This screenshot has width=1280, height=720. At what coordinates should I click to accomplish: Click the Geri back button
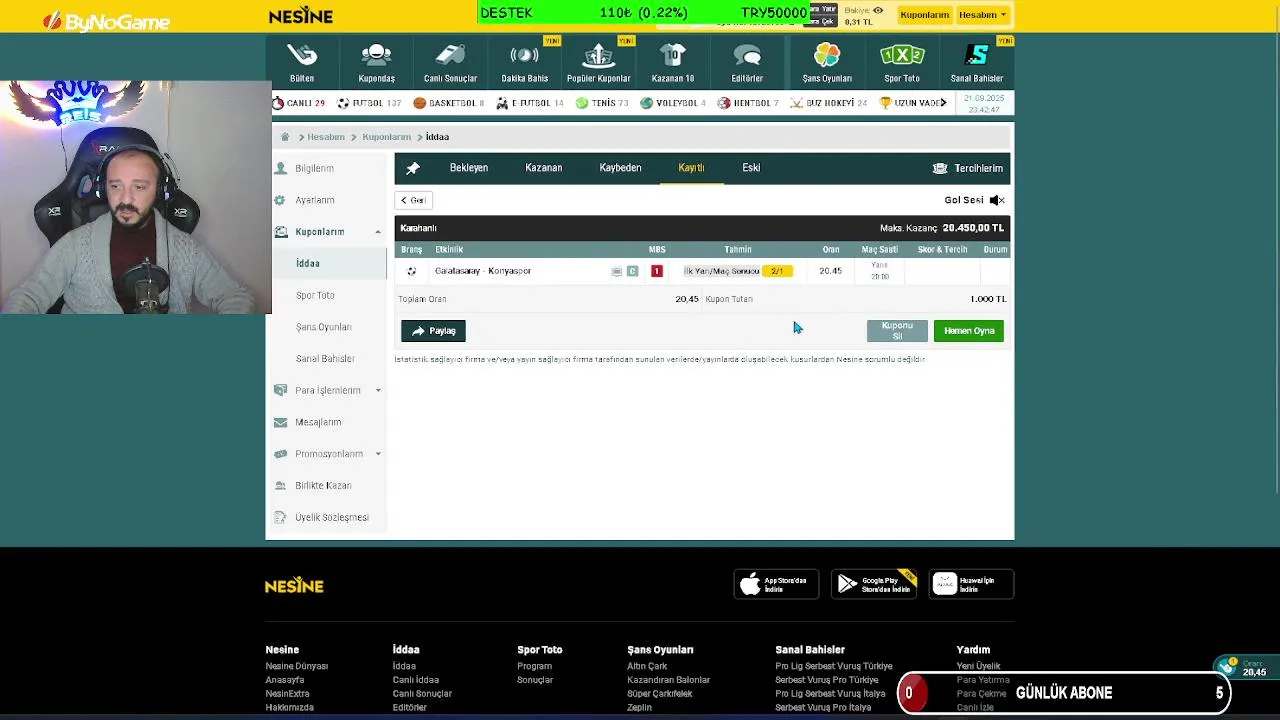pyautogui.click(x=413, y=200)
